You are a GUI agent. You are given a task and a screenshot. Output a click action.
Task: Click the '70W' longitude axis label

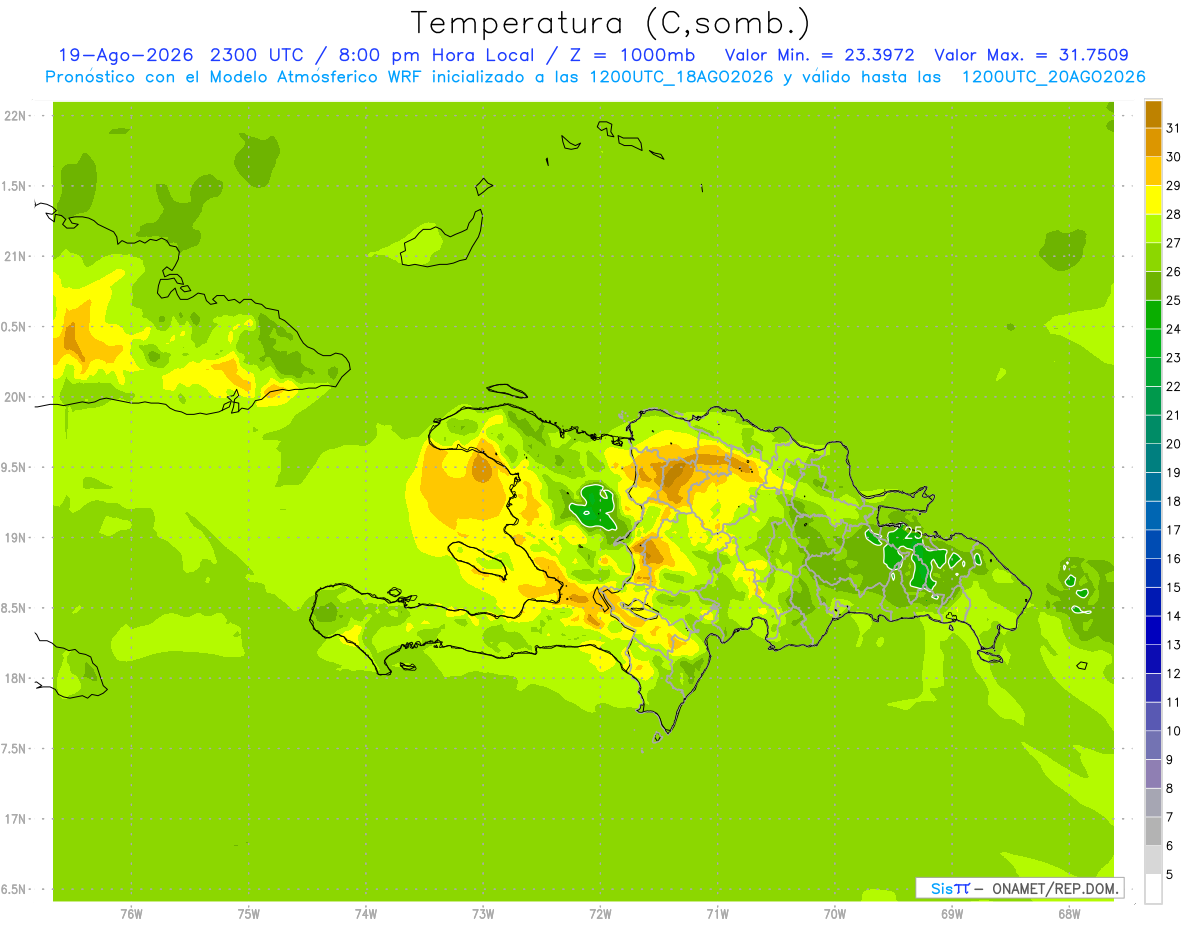tap(835, 914)
